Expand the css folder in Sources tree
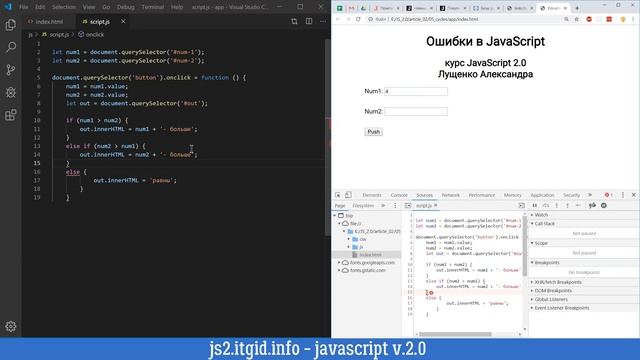The width and height of the screenshot is (640, 360). [349, 239]
